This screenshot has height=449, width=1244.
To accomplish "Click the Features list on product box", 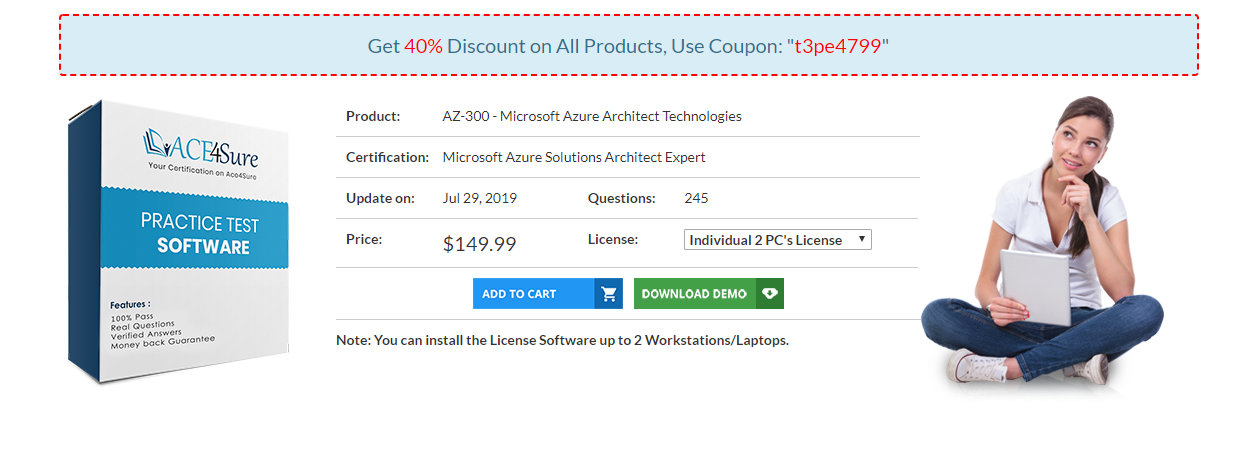I will (160, 324).
